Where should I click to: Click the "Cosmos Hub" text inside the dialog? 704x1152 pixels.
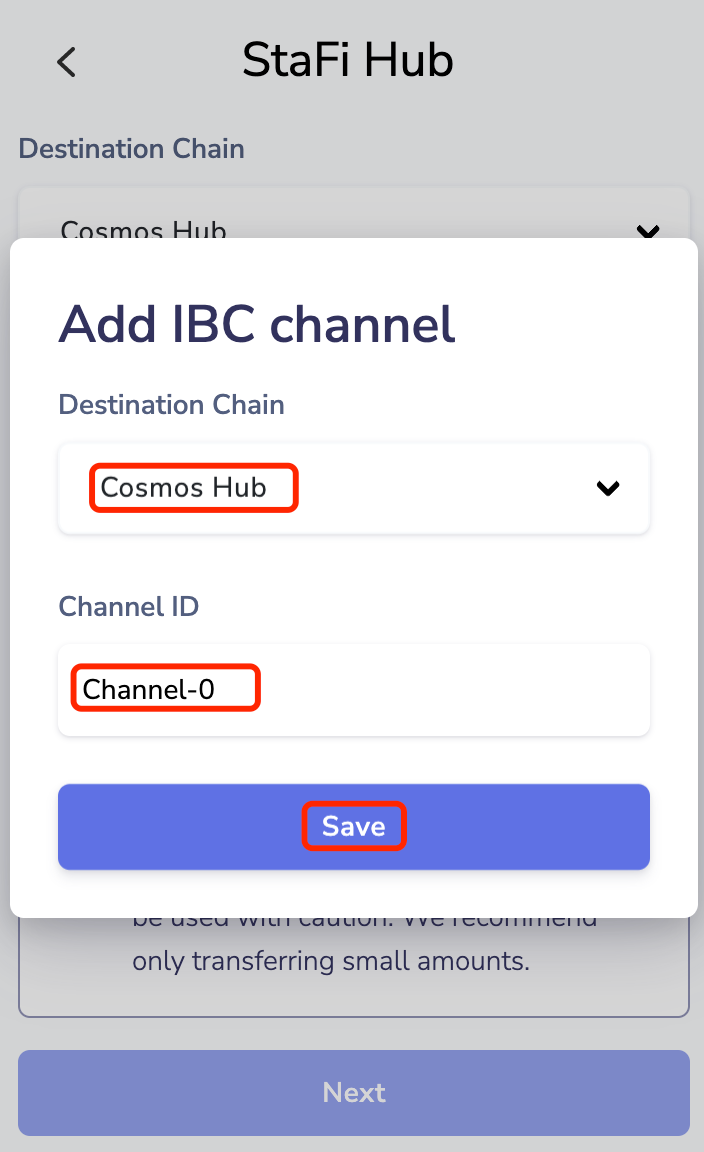click(184, 488)
